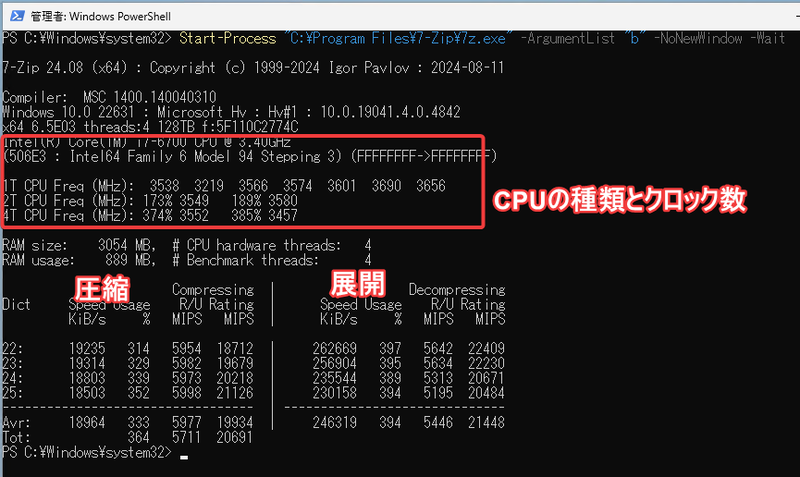Click the RAM usage value '889 MB'
Viewport: 800px width, 477px height.
click(x=131, y=260)
